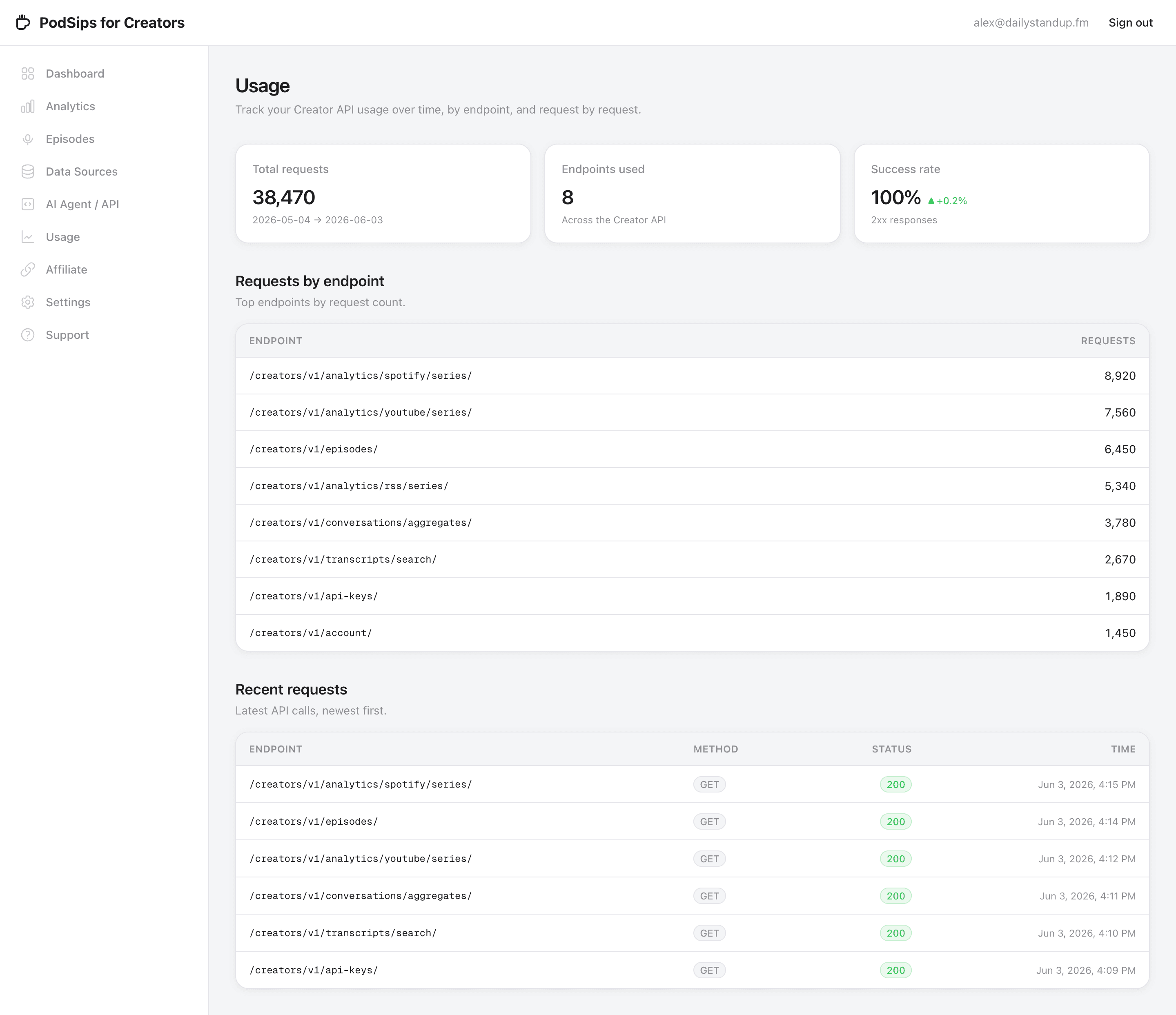The image size is (1176, 1015).
Task: Click the AI Agent / API code icon
Action: point(28,204)
